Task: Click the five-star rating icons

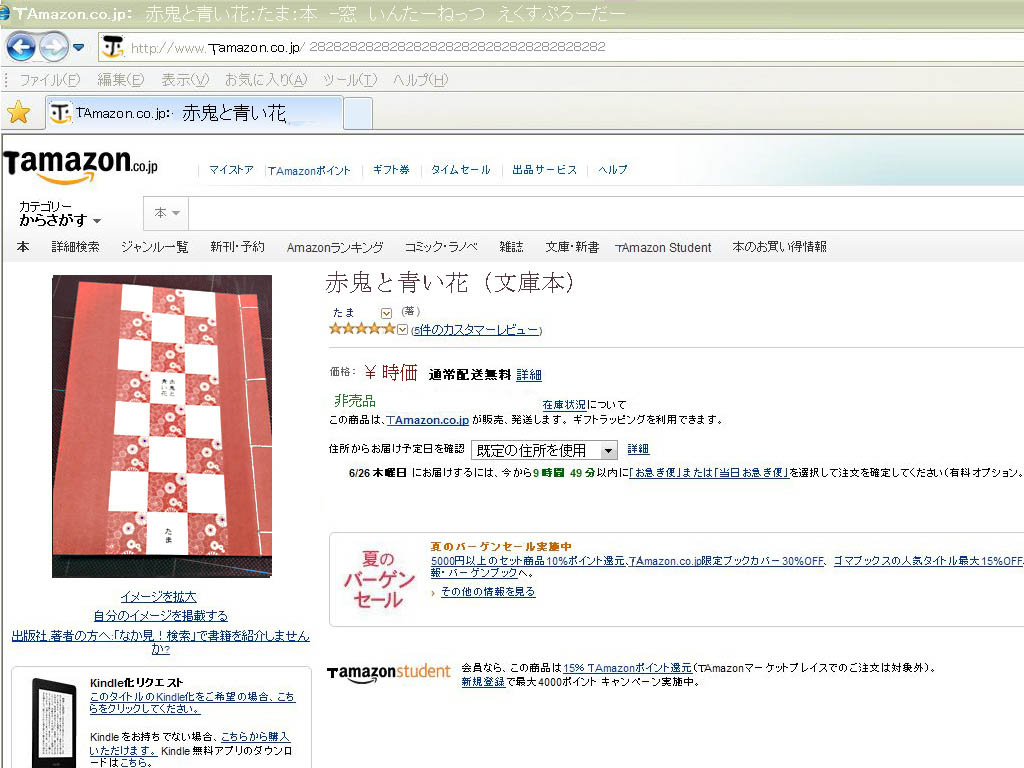Action: [362, 328]
